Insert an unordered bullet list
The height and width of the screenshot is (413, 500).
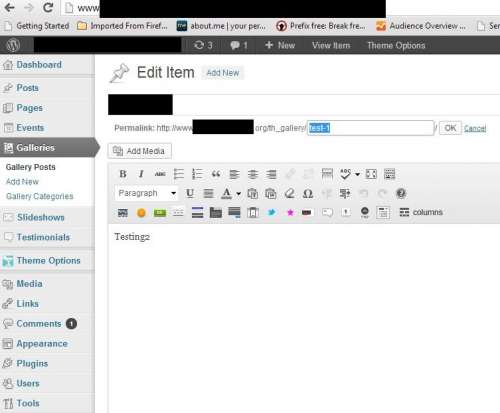coord(179,174)
